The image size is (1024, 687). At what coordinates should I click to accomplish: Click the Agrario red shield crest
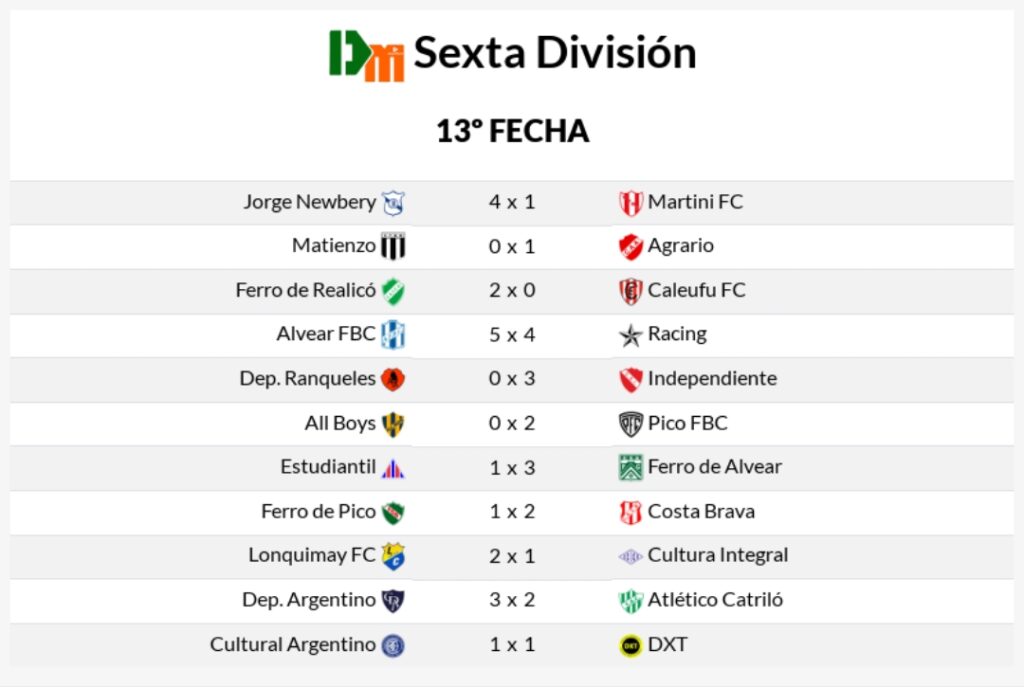630,247
